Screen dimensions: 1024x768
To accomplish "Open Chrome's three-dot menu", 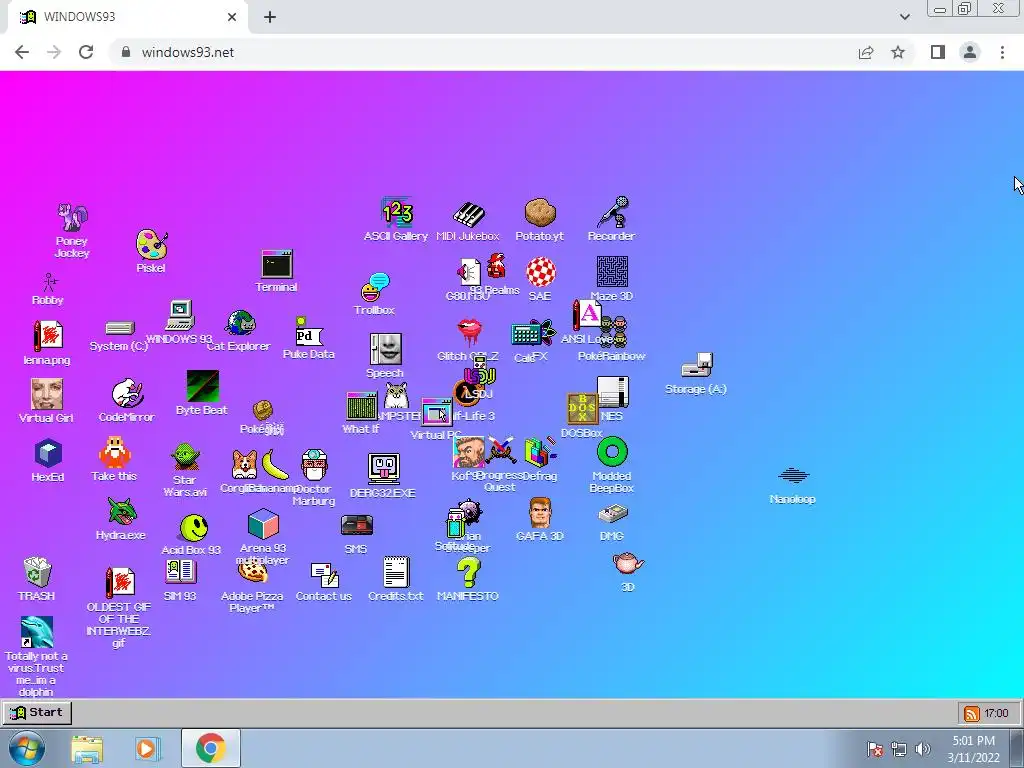I will click(x=1002, y=52).
